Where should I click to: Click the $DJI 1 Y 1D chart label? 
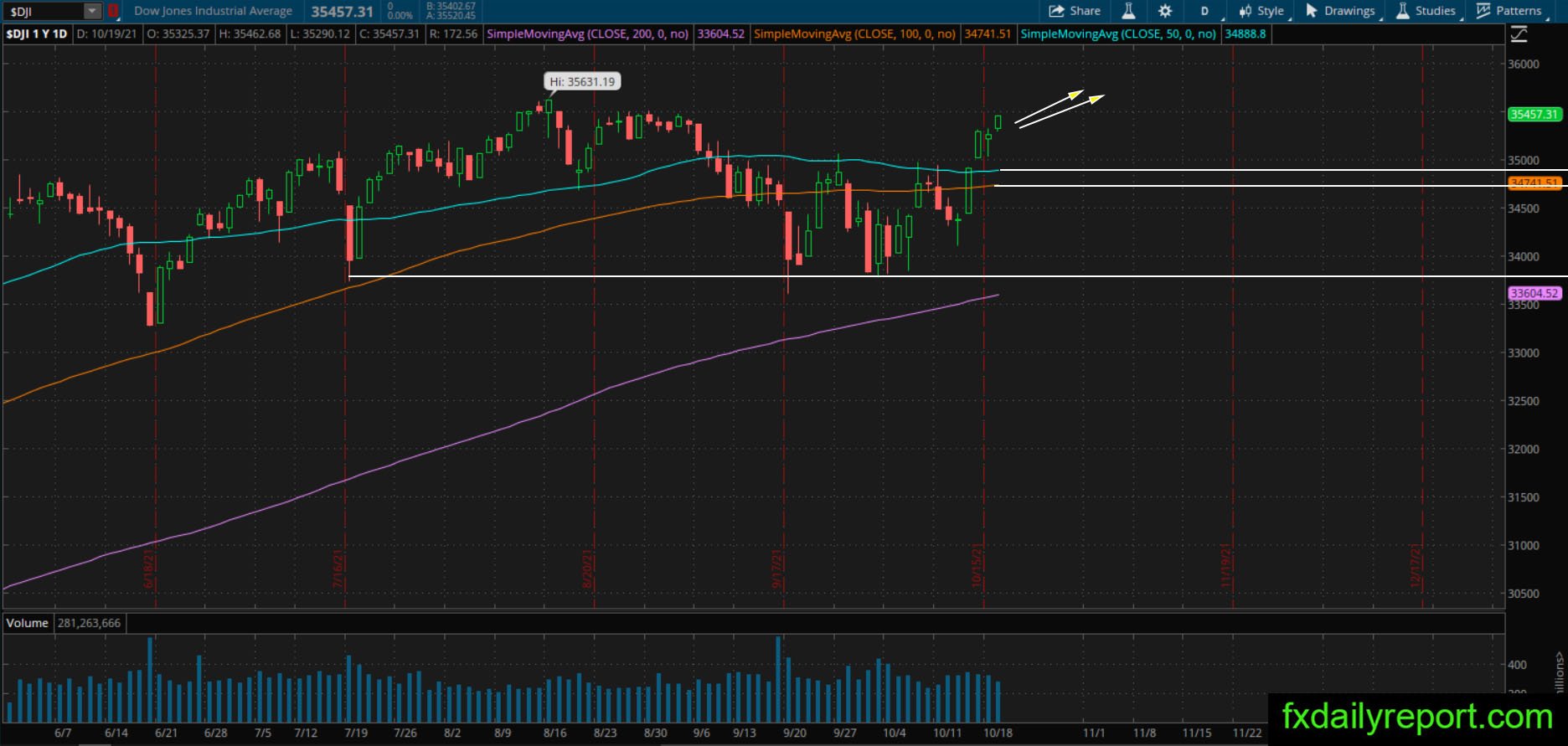tap(37, 34)
